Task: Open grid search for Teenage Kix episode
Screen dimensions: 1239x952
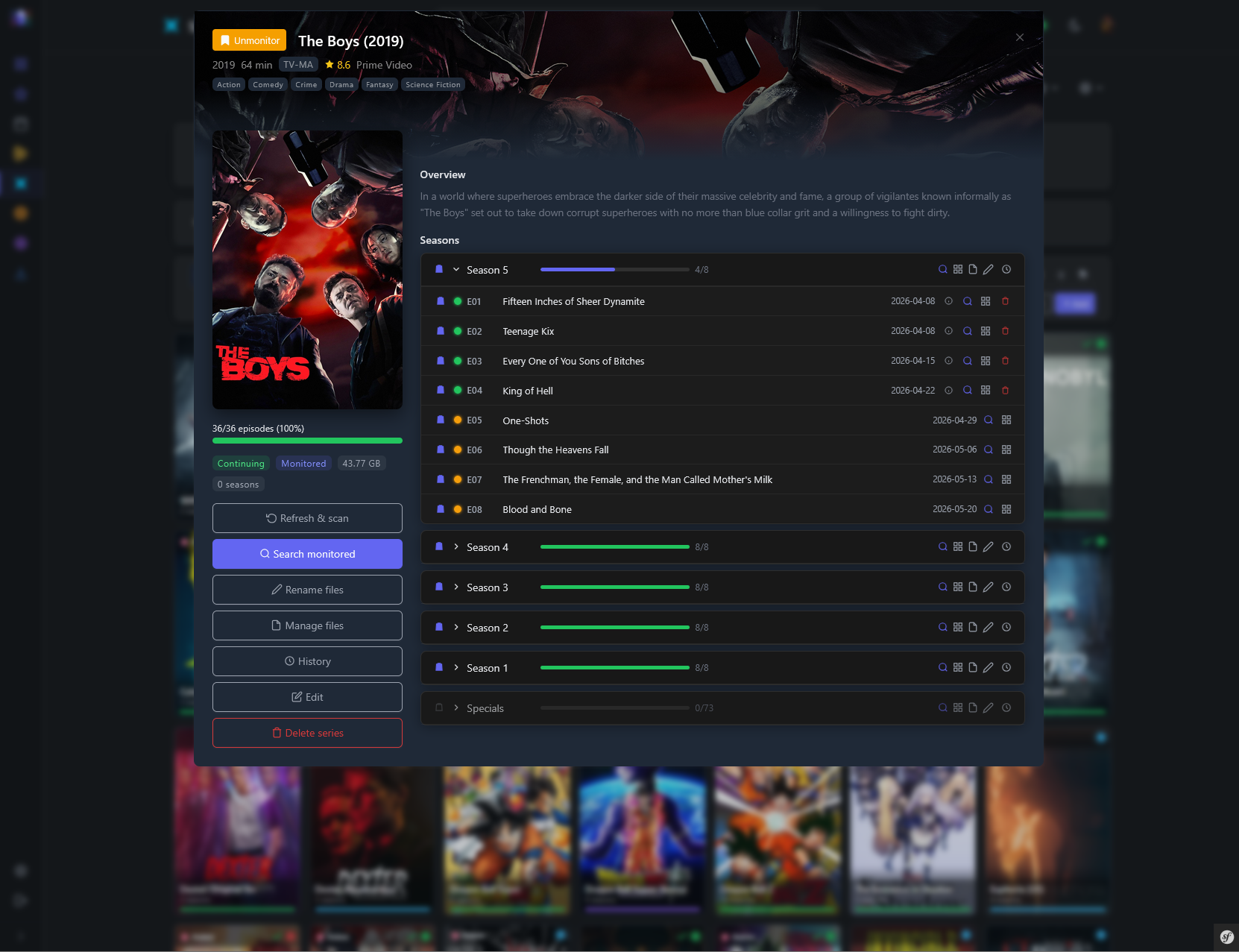Action: click(x=986, y=331)
